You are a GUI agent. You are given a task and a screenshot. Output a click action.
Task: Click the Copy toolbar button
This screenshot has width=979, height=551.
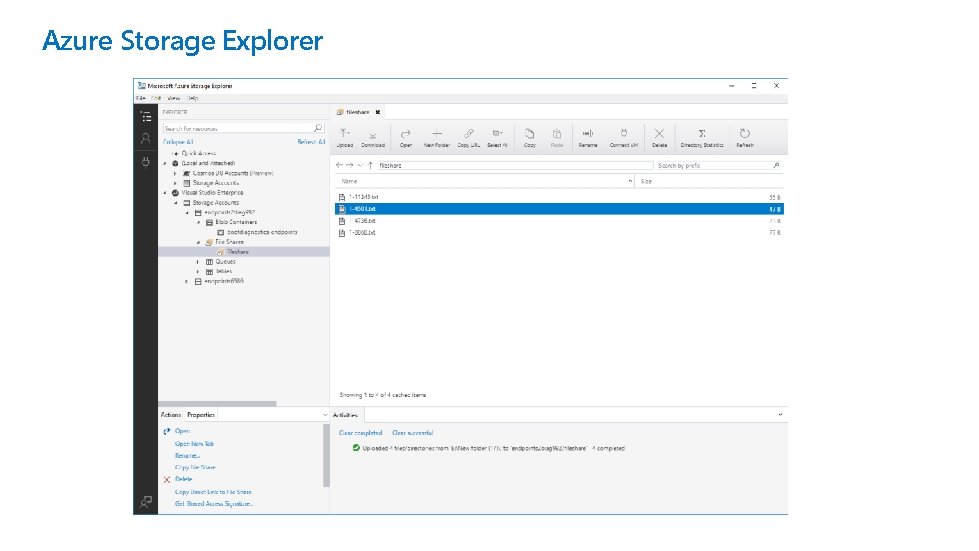click(x=529, y=138)
